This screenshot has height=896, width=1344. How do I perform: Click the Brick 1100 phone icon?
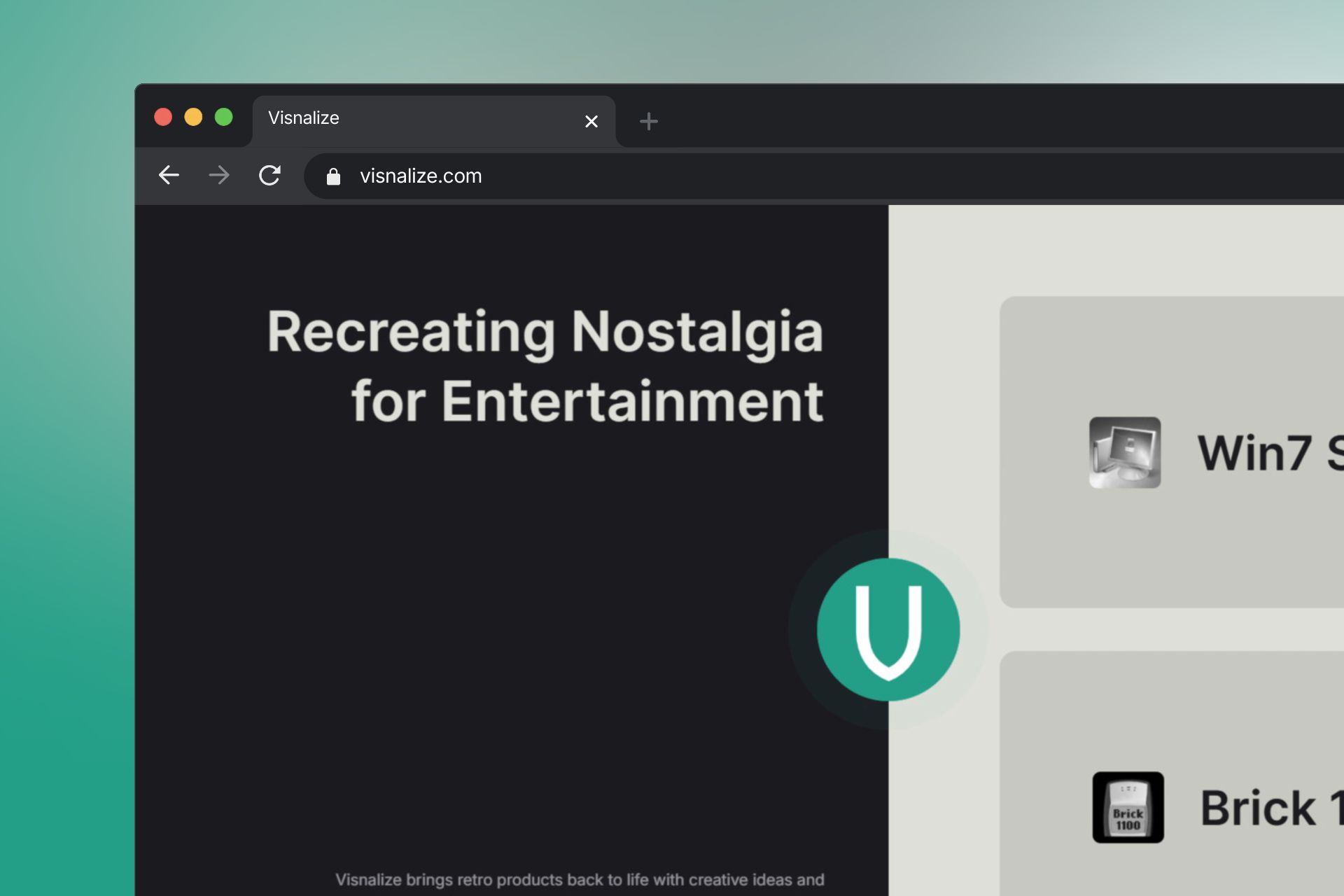[x=1128, y=806]
